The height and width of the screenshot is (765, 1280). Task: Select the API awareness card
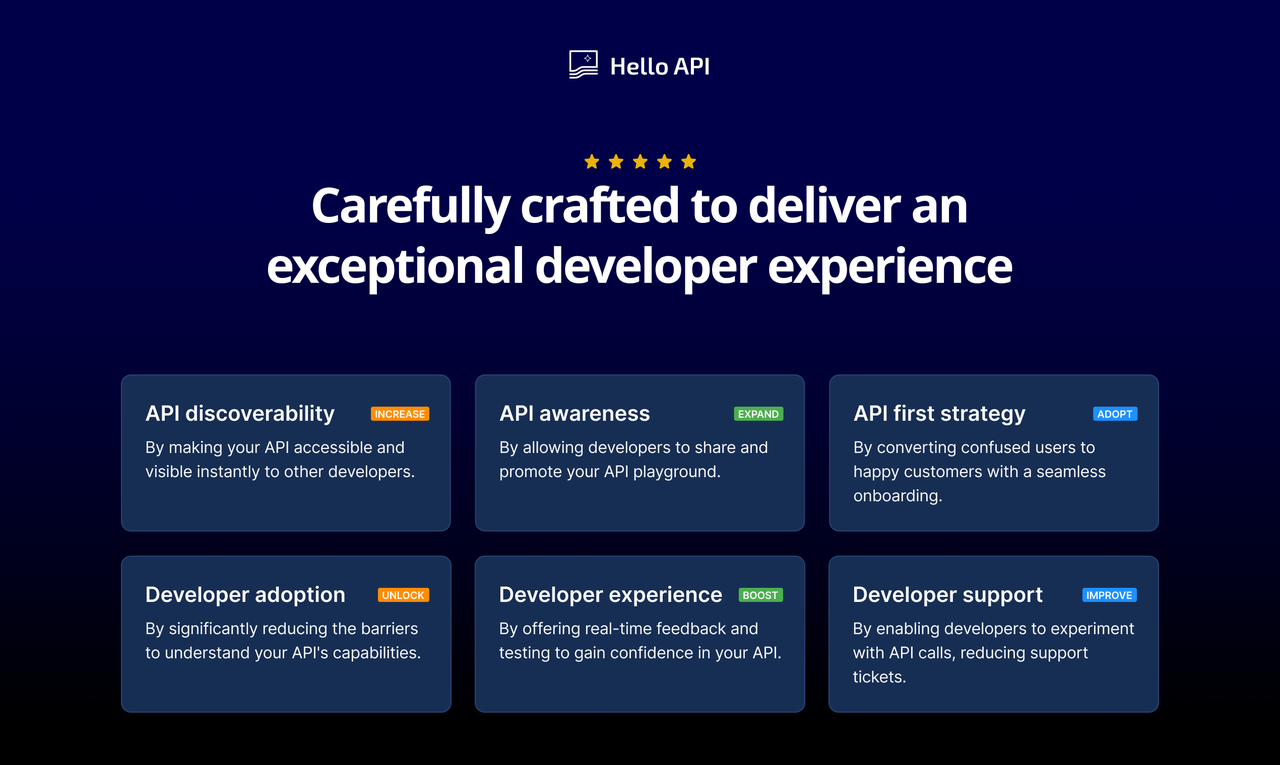(639, 452)
